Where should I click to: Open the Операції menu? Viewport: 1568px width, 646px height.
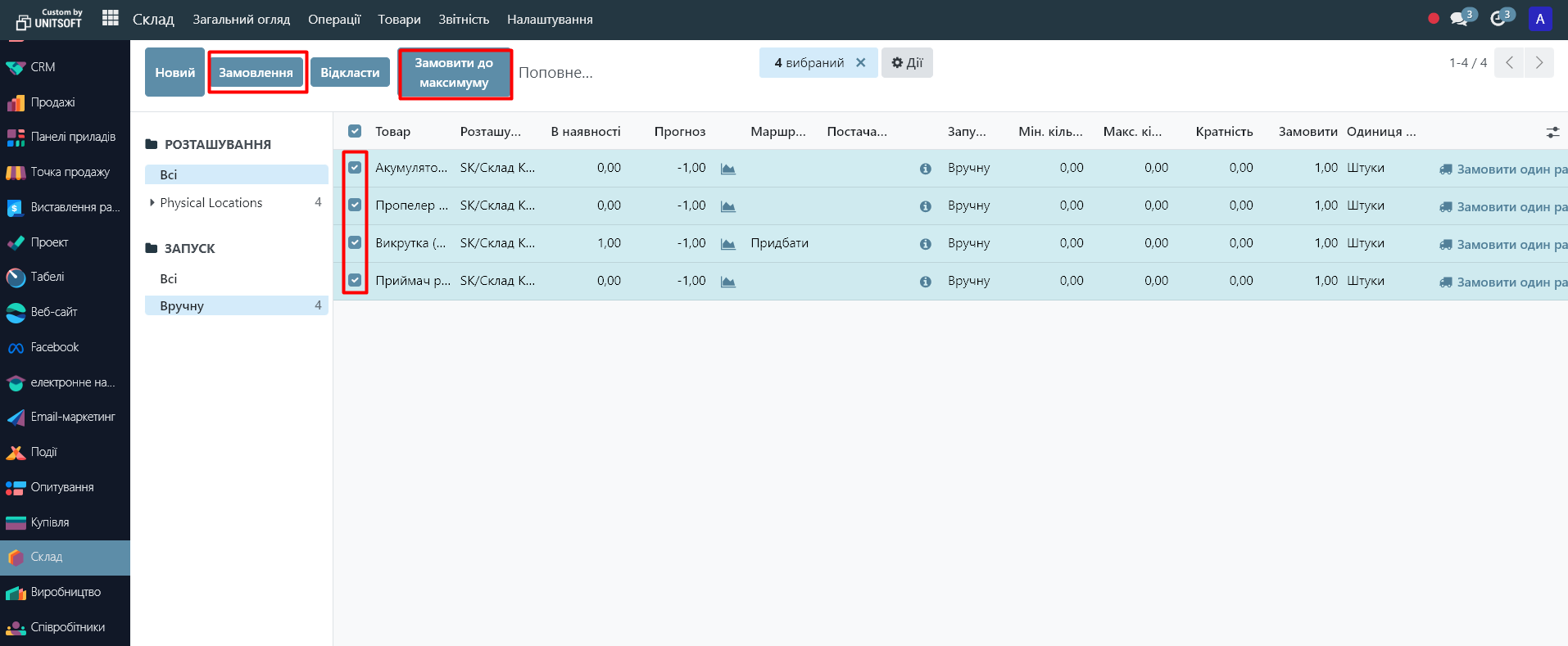333,20
